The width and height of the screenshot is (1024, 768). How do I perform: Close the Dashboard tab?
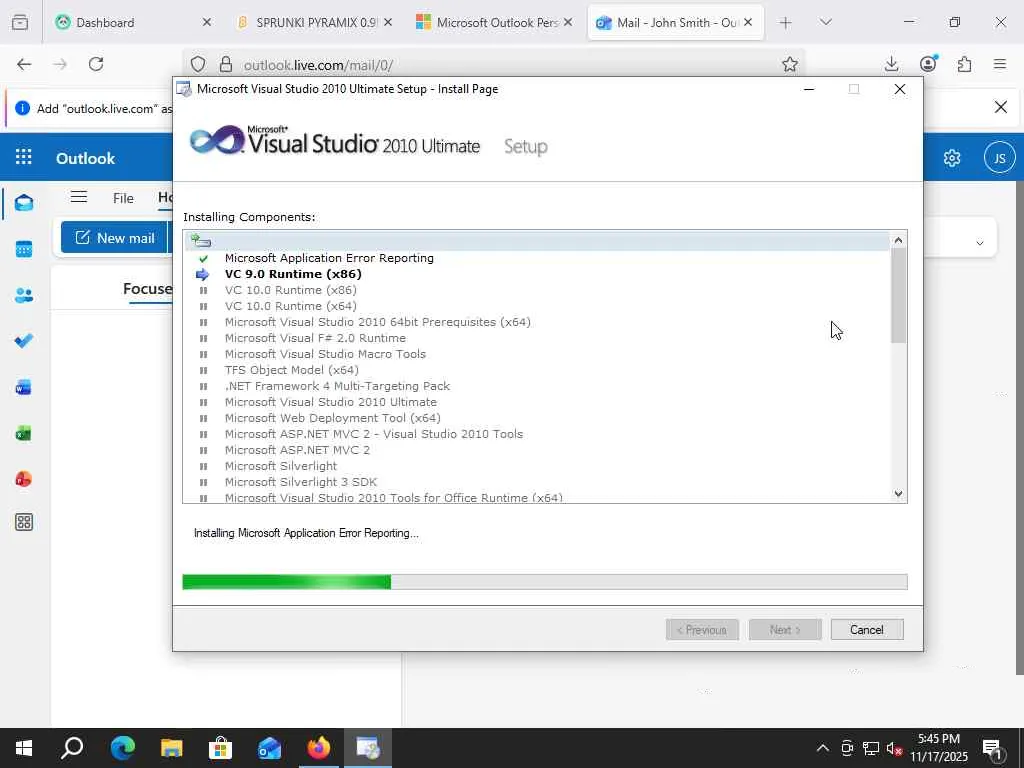click(x=206, y=22)
